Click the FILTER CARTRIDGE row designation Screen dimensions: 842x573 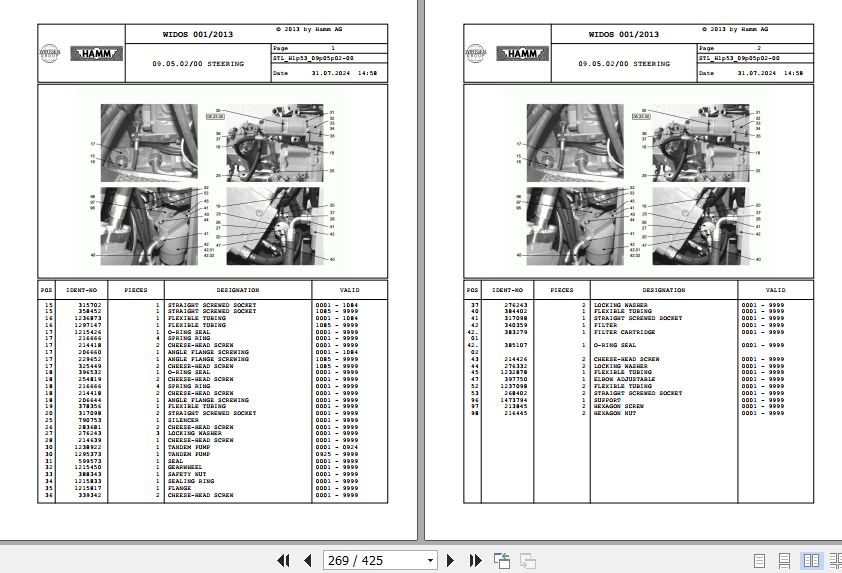pos(624,332)
